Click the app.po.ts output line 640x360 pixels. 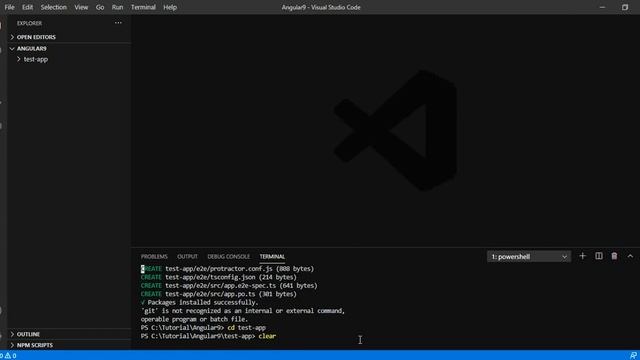(219, 294)
